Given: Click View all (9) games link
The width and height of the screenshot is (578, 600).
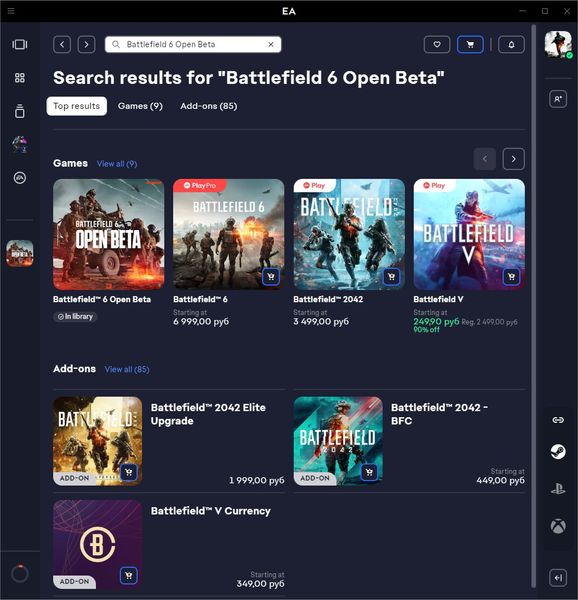Looking at the screenshot, I should click(117, 164).
